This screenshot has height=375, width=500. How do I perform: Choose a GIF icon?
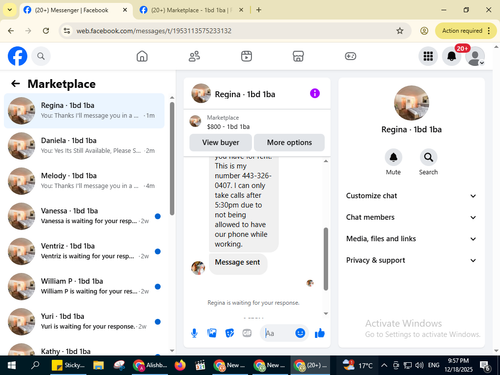coord(247,333)
